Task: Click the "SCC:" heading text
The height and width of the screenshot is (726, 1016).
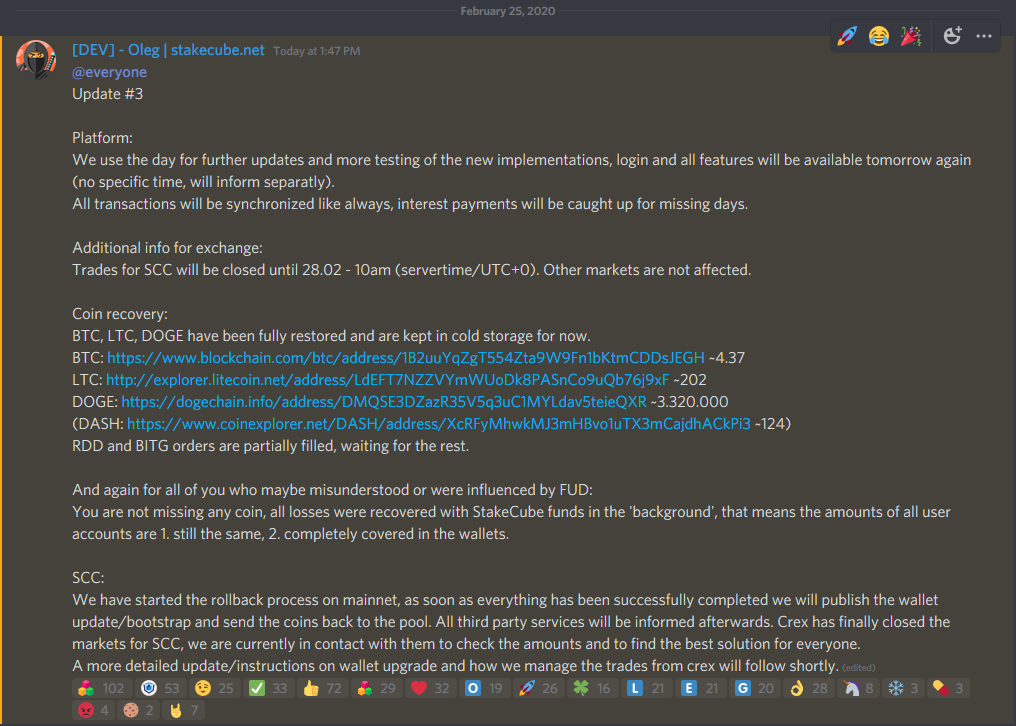Action: [x=88, y=578]
